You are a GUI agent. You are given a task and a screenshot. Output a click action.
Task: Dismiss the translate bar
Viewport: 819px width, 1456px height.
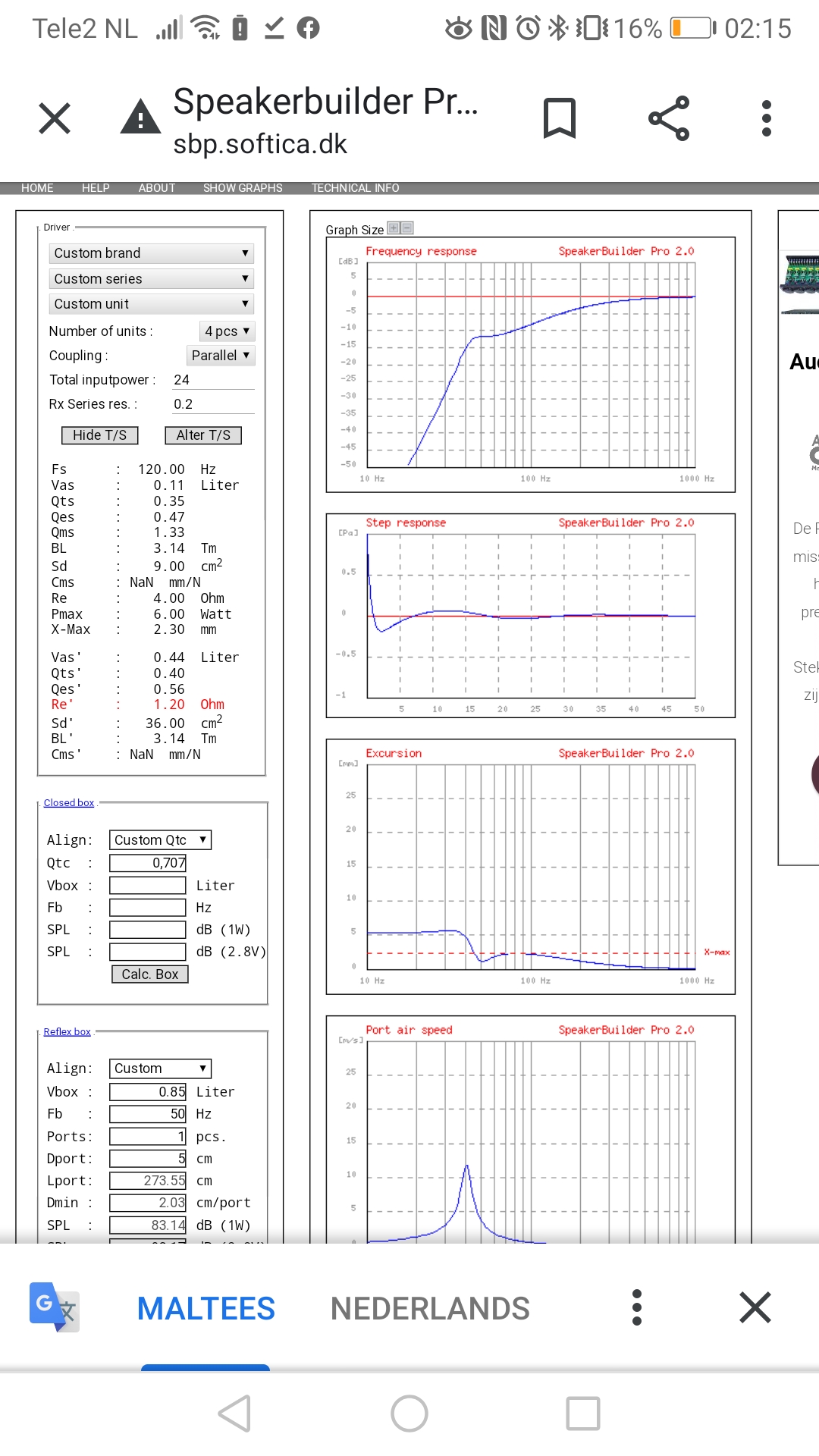[x=755, y=1307]
